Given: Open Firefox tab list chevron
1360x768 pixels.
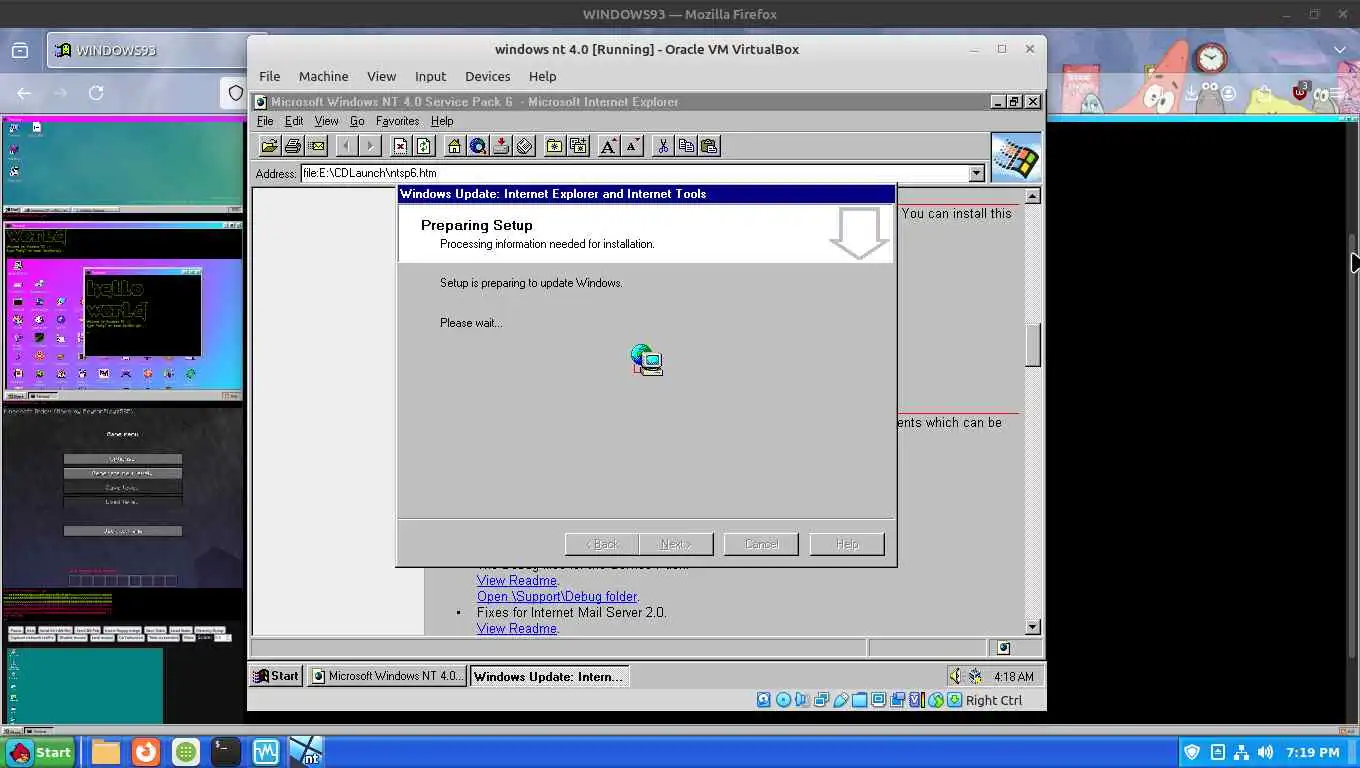Looking at the screenshot, I should (1340, 50).
